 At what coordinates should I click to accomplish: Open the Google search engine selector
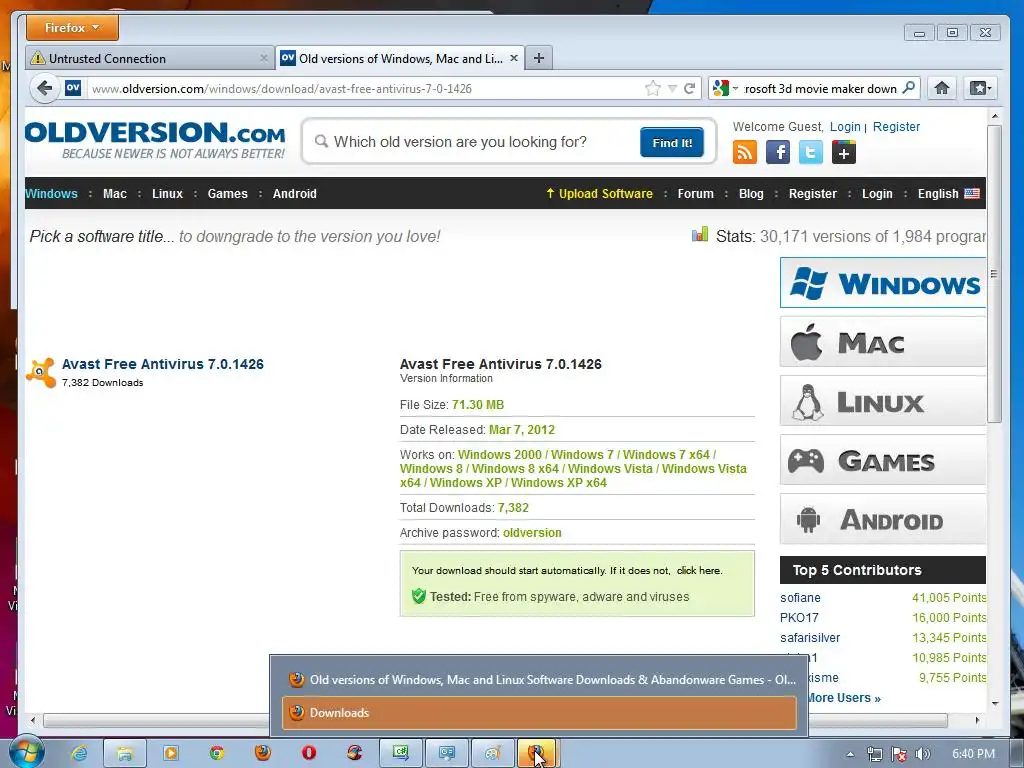(725, 88)
